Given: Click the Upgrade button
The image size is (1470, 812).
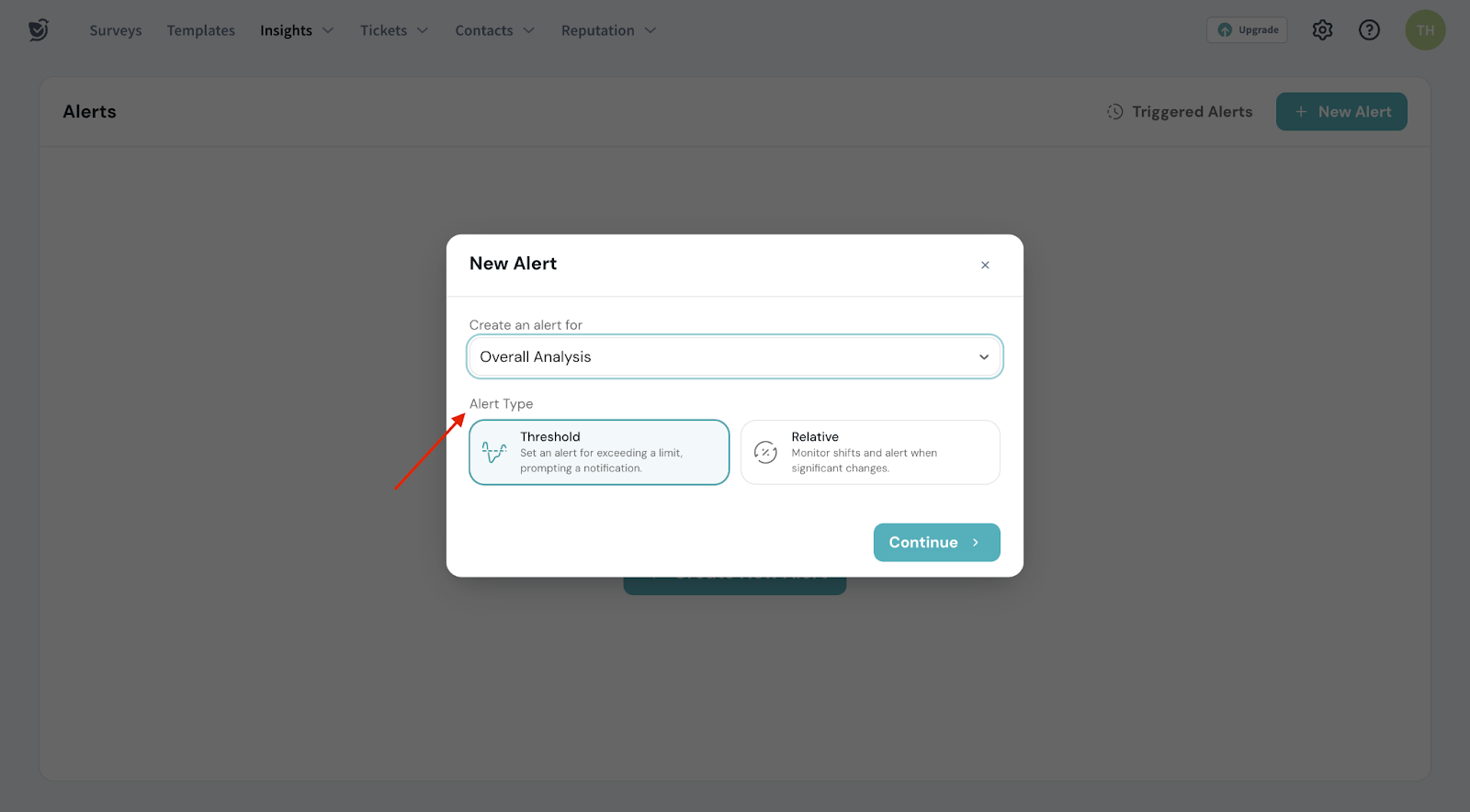Looking at the screenshot, I should click(1247, 30).
